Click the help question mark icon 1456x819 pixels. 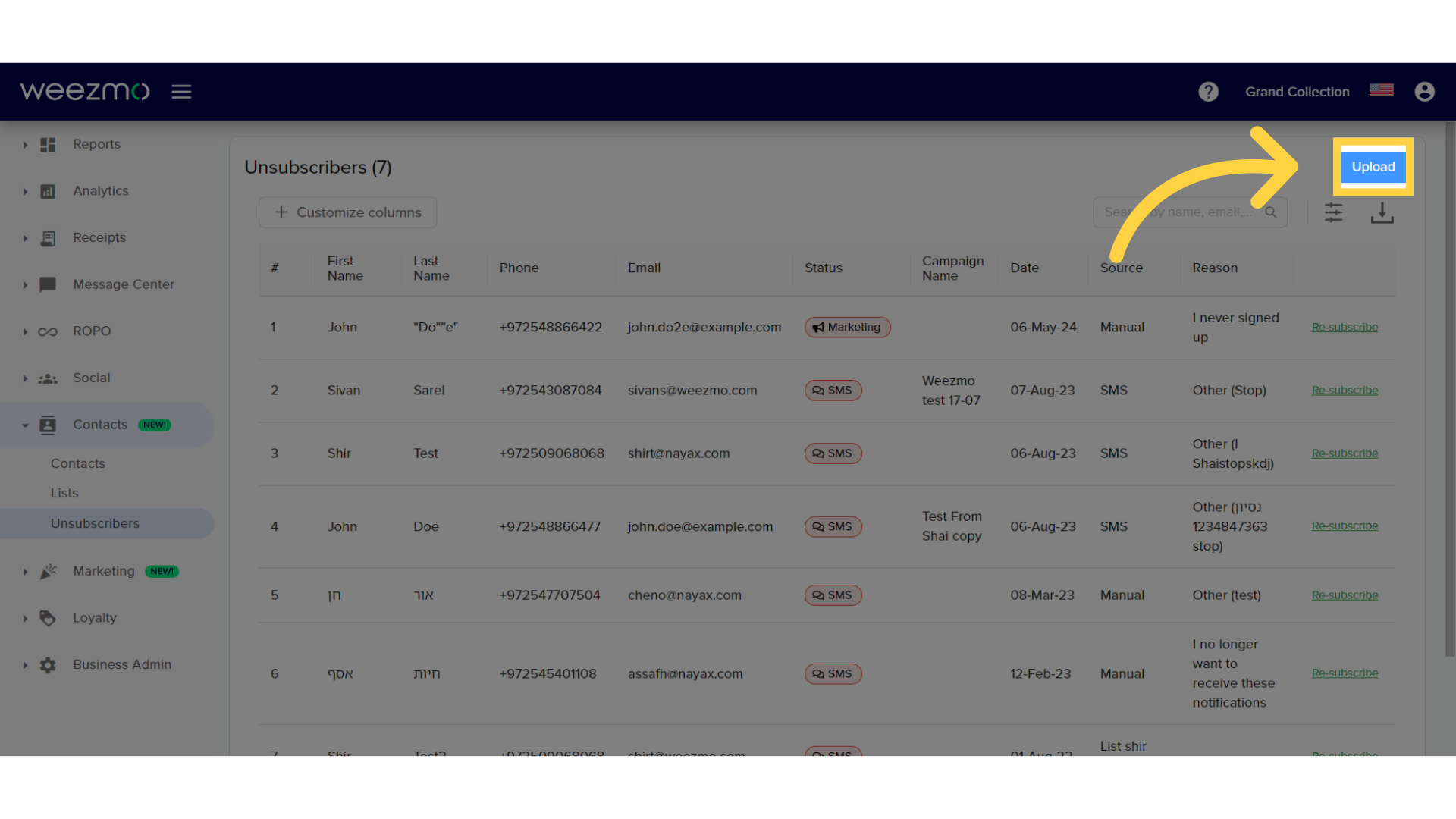click(x=1209, y=91)
